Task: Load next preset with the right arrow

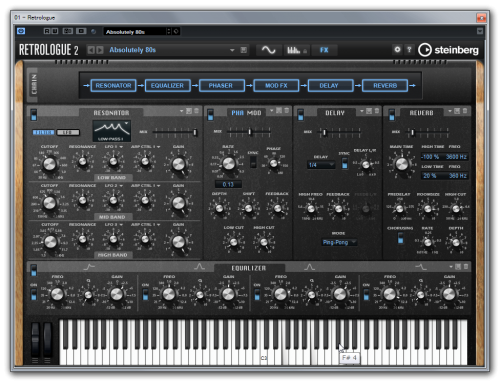Action: click(99, 50)
